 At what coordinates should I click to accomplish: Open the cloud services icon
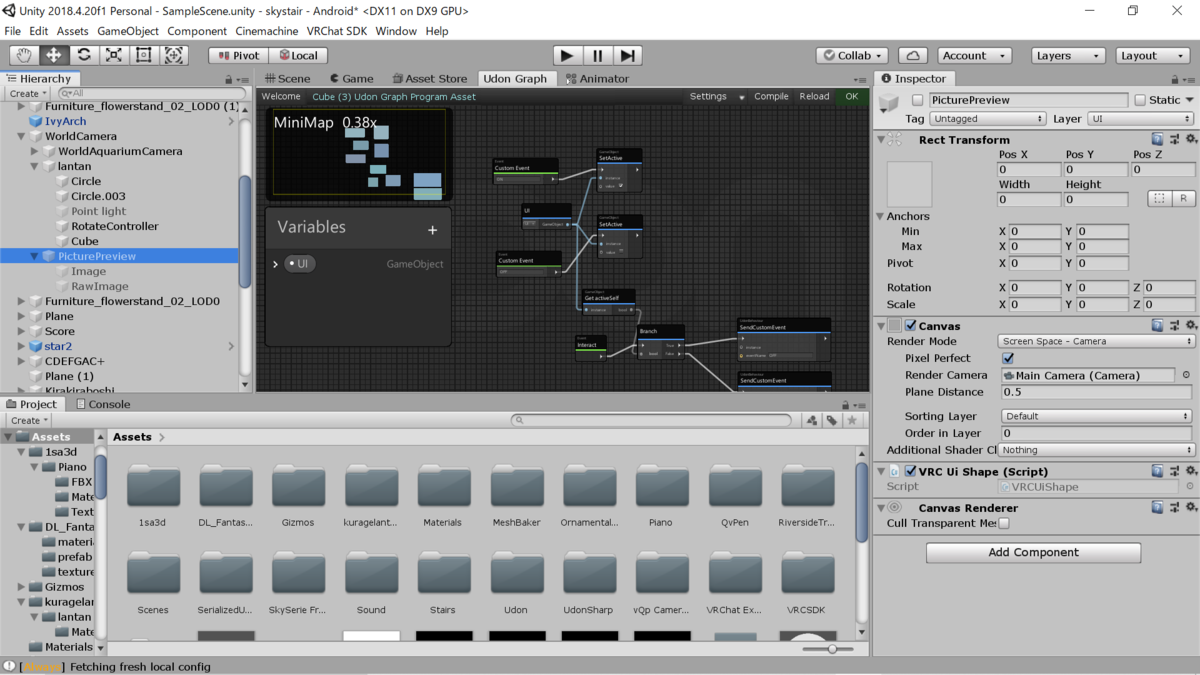point(913,56)
